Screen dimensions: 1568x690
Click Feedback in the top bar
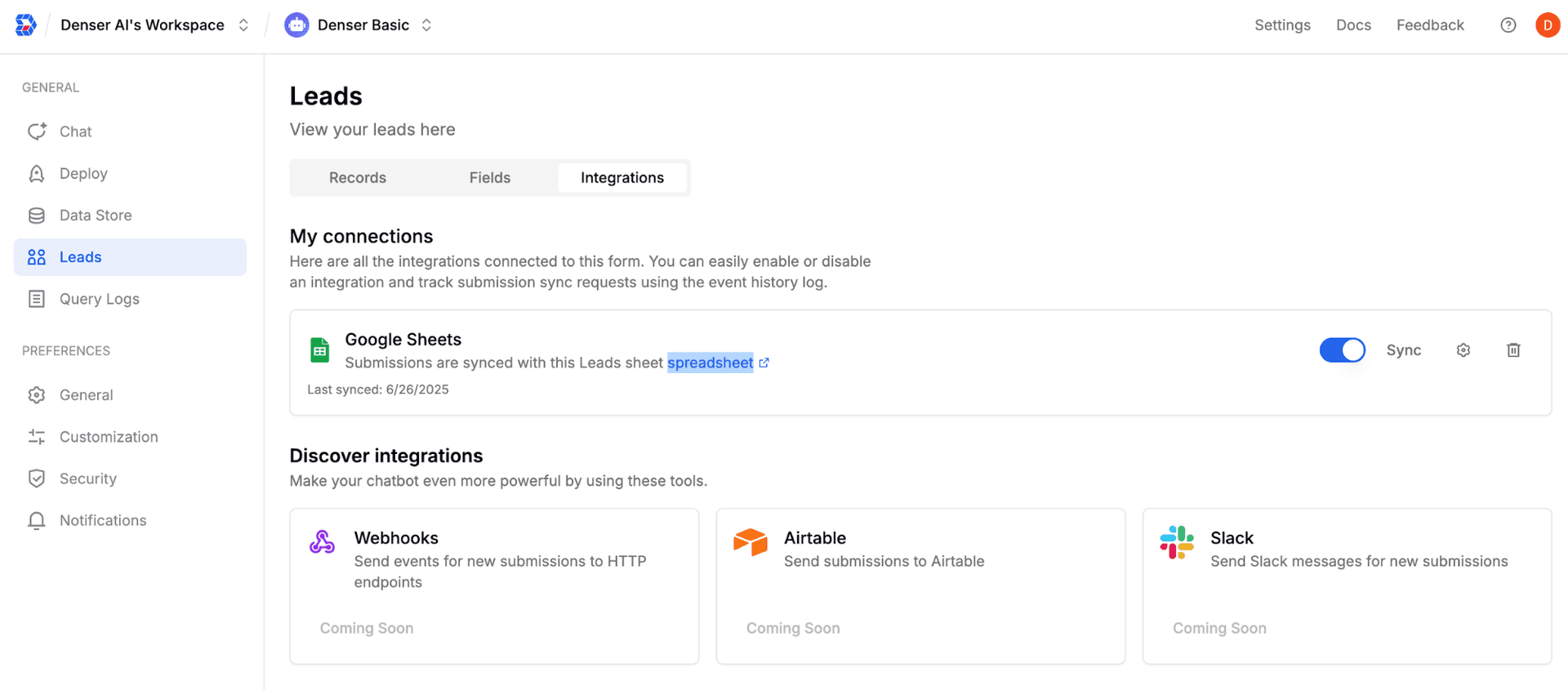[x=1429, y=25]
